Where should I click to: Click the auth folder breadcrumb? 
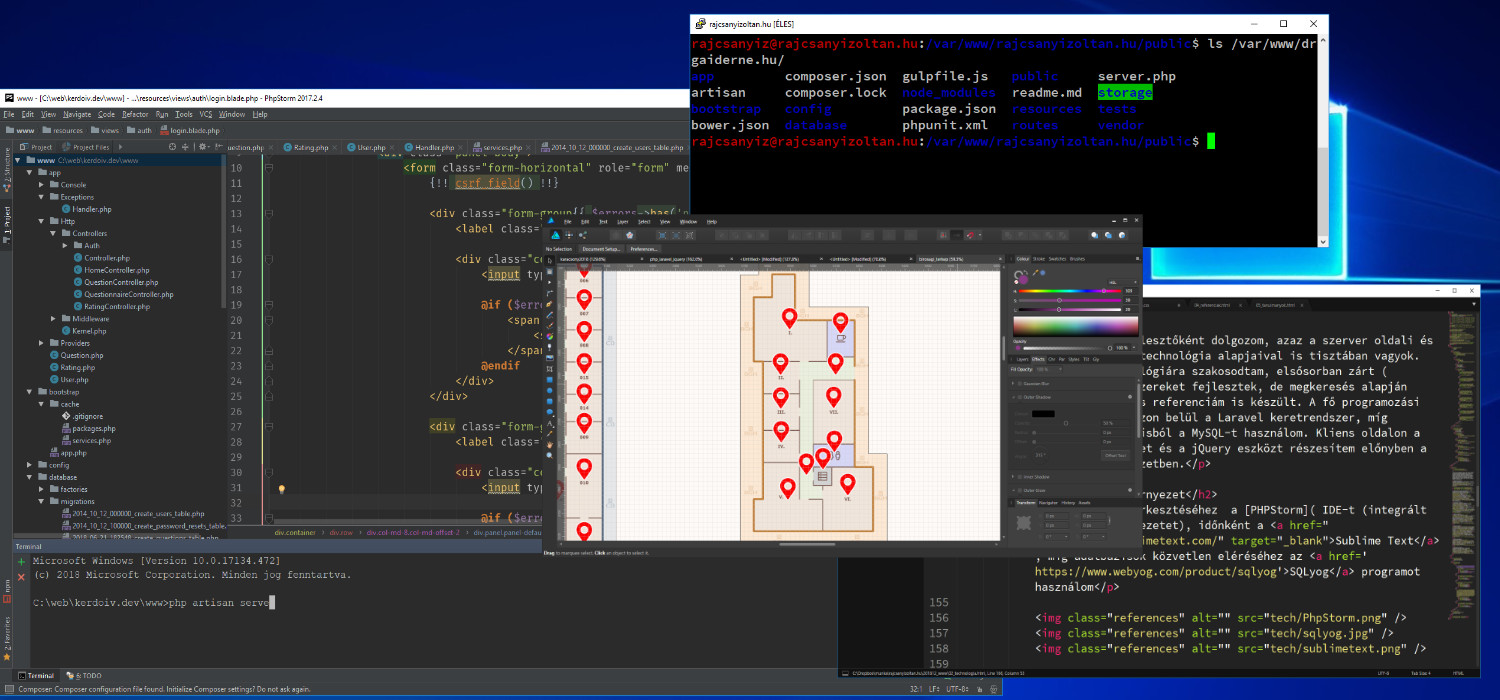[139, 130]
